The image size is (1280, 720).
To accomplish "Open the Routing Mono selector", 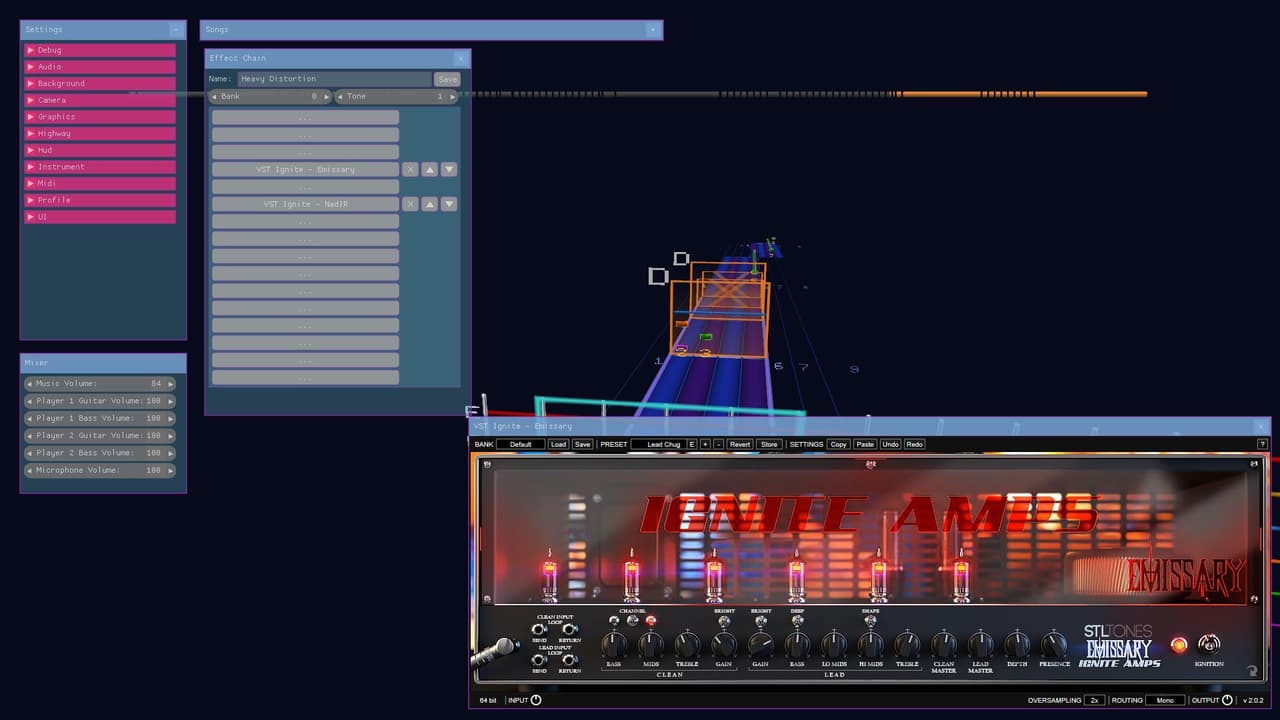I will [x=1165, y=700].
